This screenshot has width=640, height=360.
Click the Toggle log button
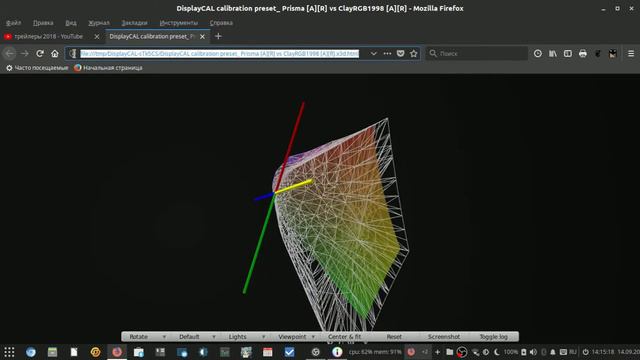click(493, 337)
